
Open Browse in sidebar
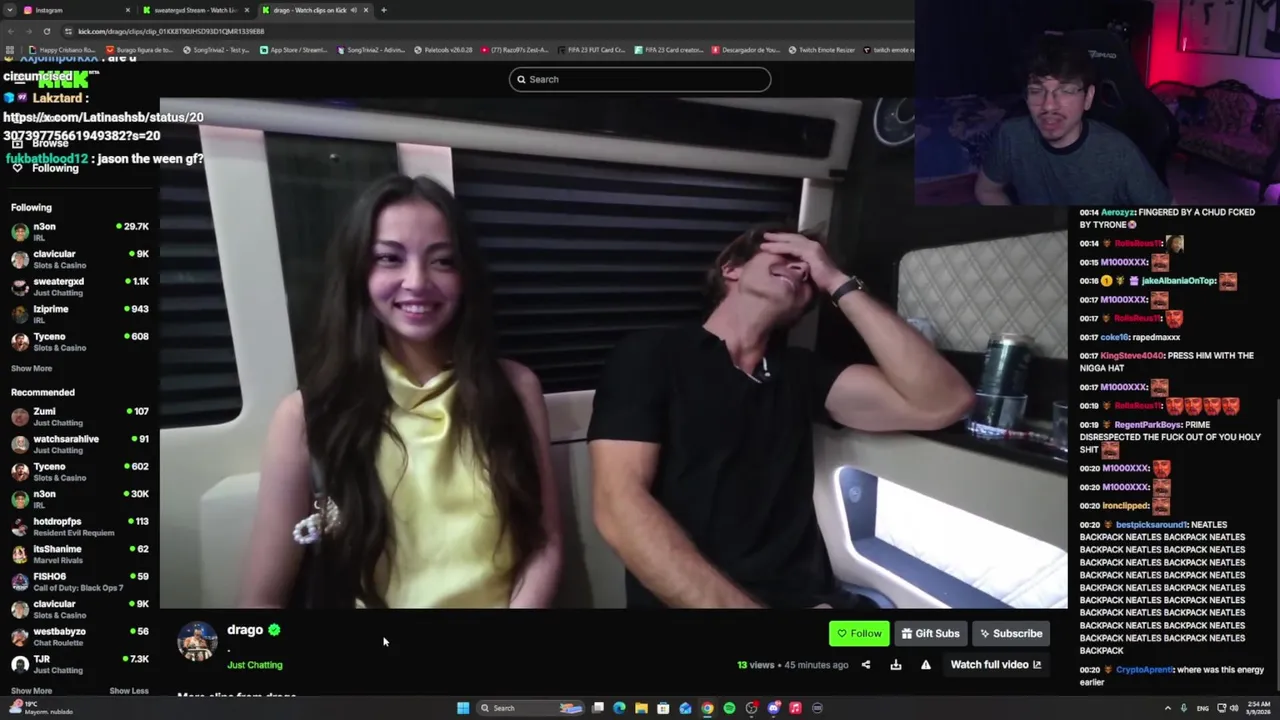click(50, 143)
